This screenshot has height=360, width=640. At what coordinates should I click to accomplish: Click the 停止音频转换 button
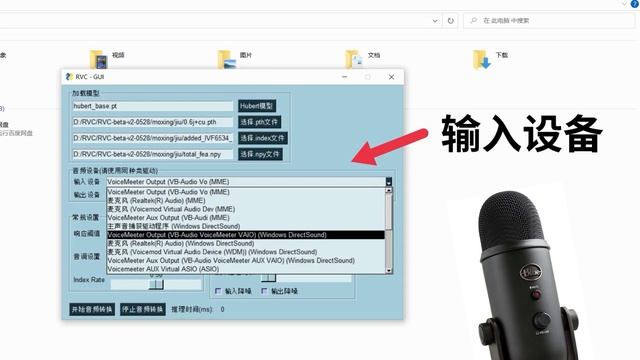tap(143, 309)
